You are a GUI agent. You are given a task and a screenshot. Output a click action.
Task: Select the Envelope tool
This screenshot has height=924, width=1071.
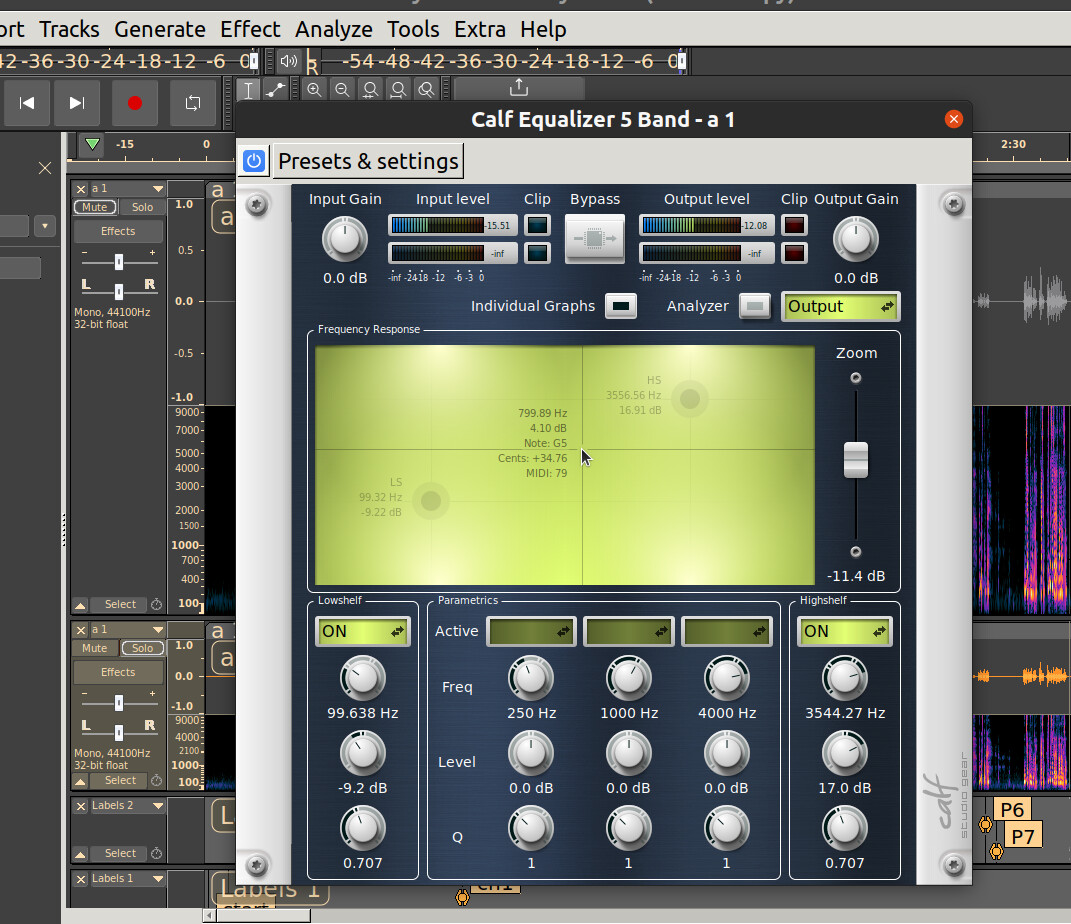(x=275, y=90)
